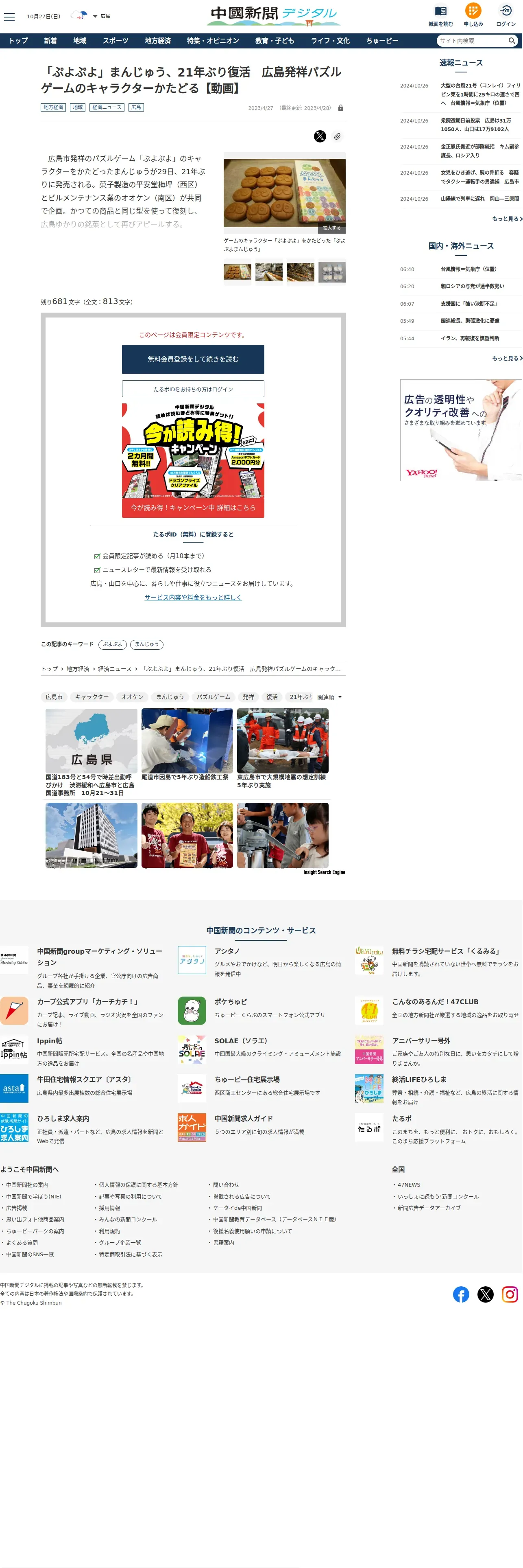Open the アニバーサリー号外 icon
The image size is (523, 1568).
tap(369, 1050)
